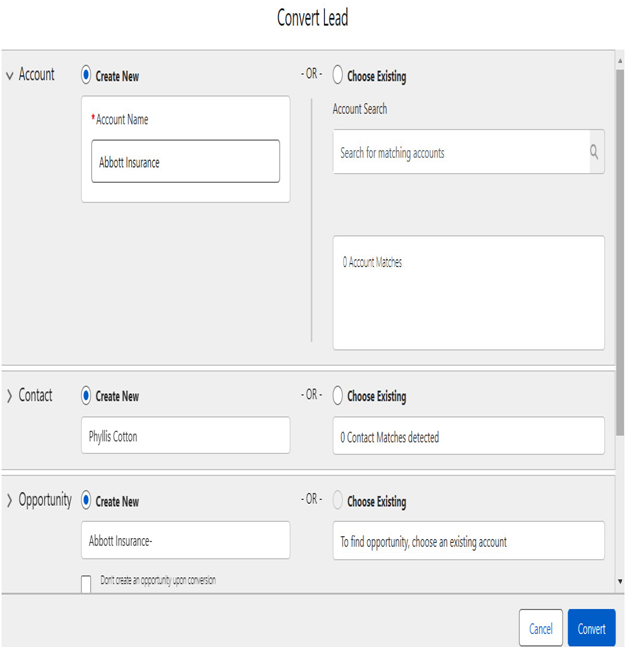Click the Search for matching accounts field
625x649 pixels.
tap(462, 152)
